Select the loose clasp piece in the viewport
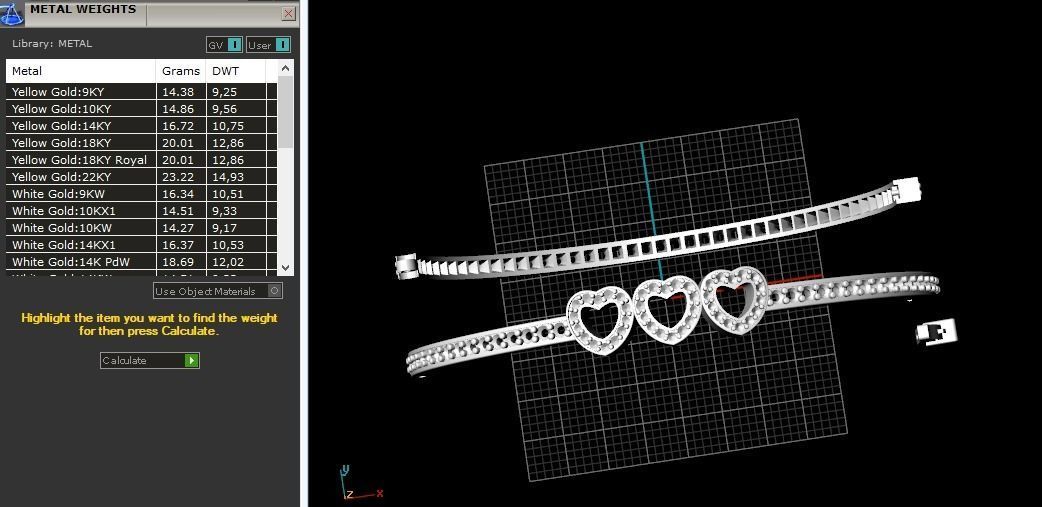This screenshot has width=1042, height=507. pos(936,332)
